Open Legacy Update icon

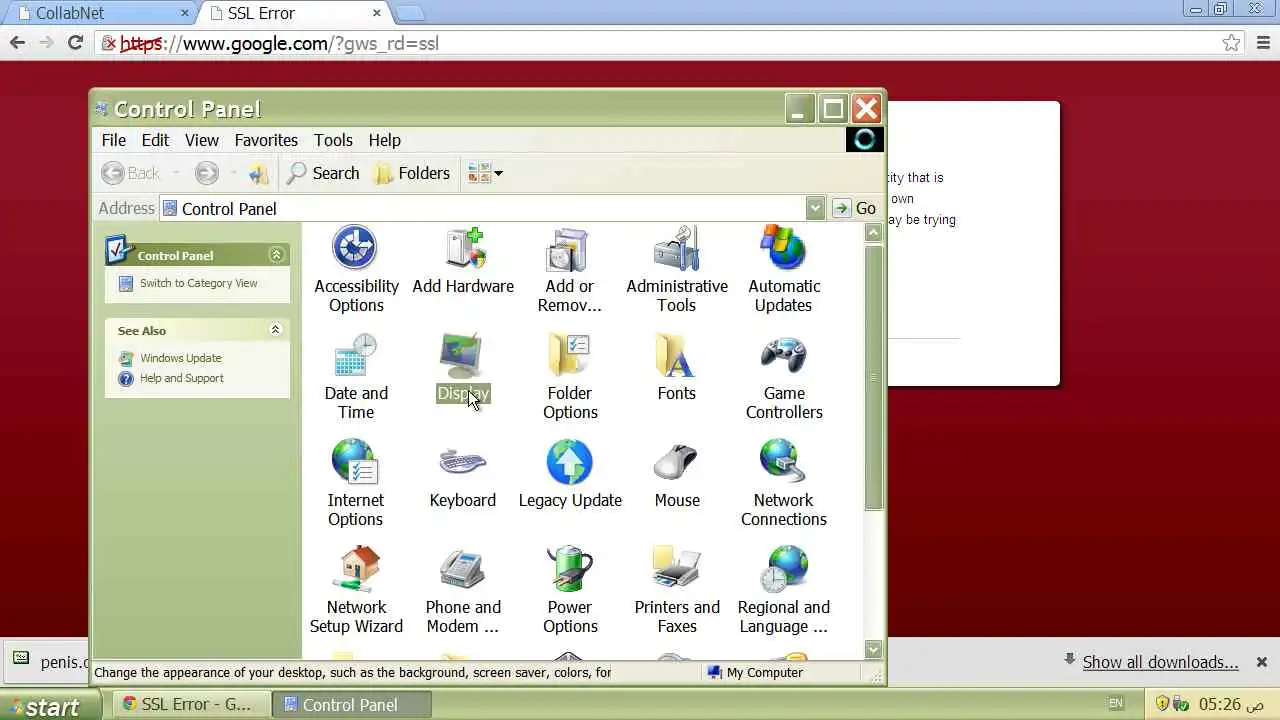570,474
